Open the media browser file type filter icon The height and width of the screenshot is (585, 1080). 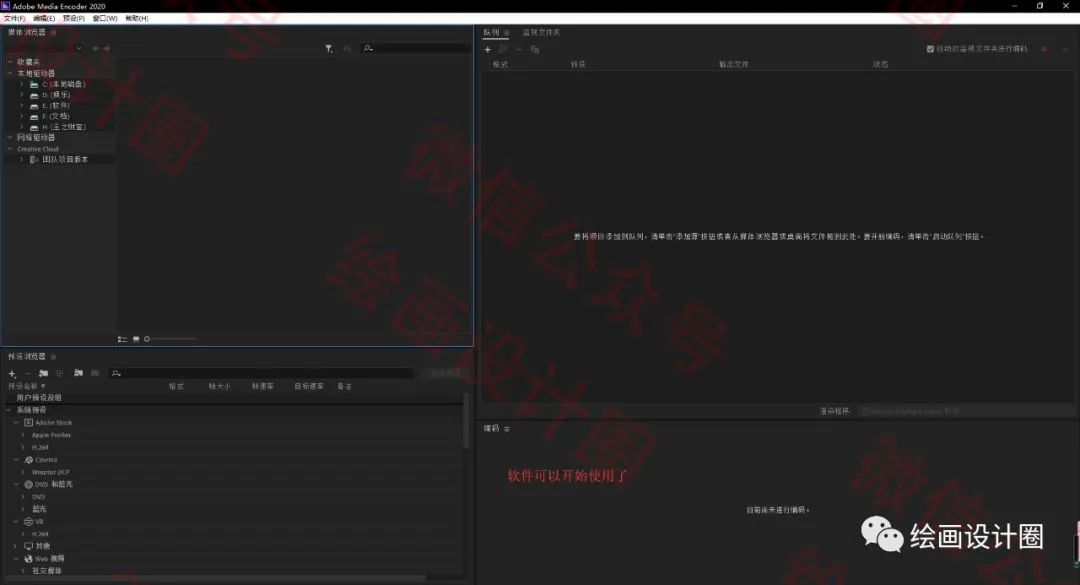coord(329,48)
